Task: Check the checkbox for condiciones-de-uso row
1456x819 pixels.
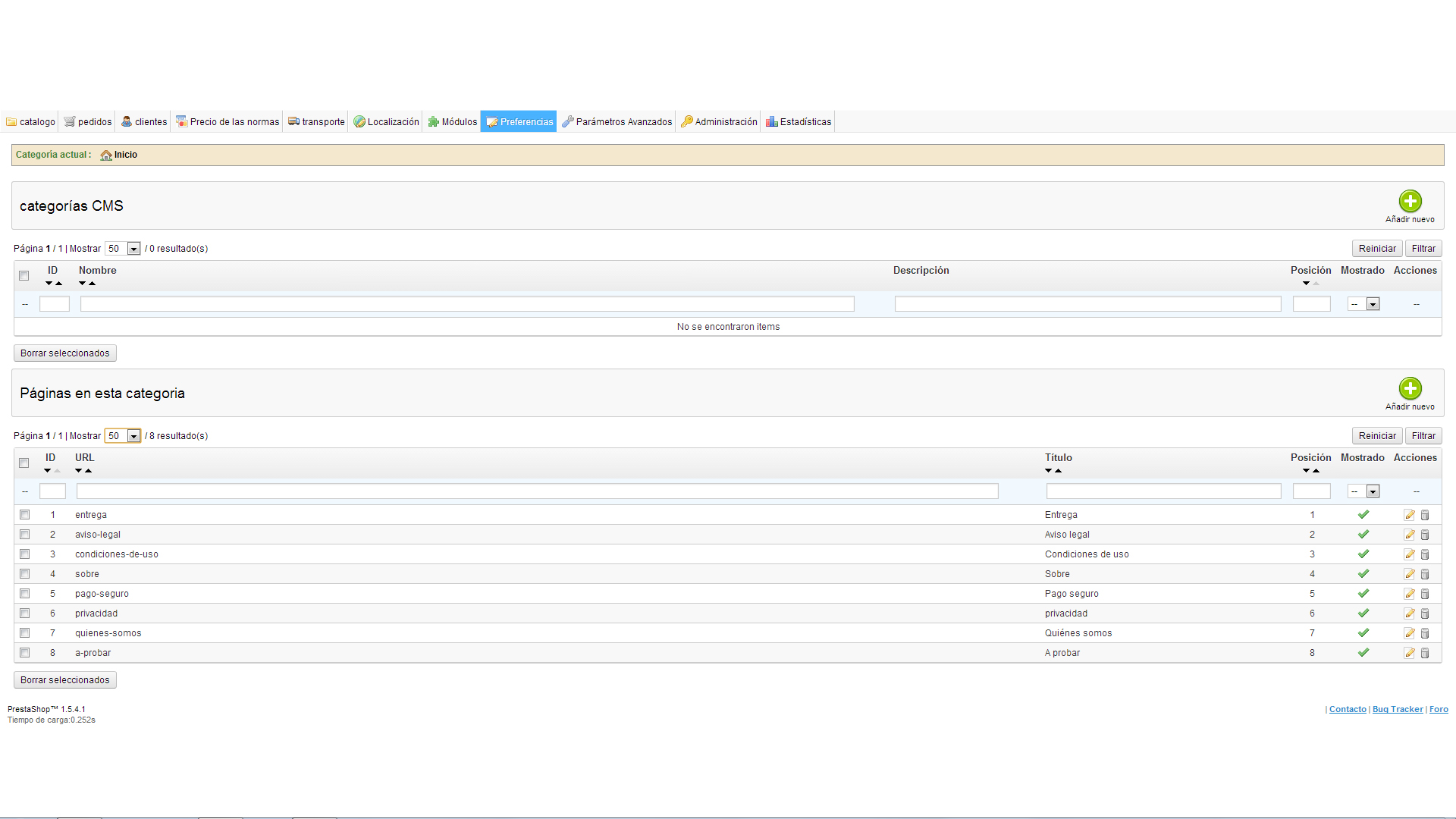Action: click(x=24, y=554)
